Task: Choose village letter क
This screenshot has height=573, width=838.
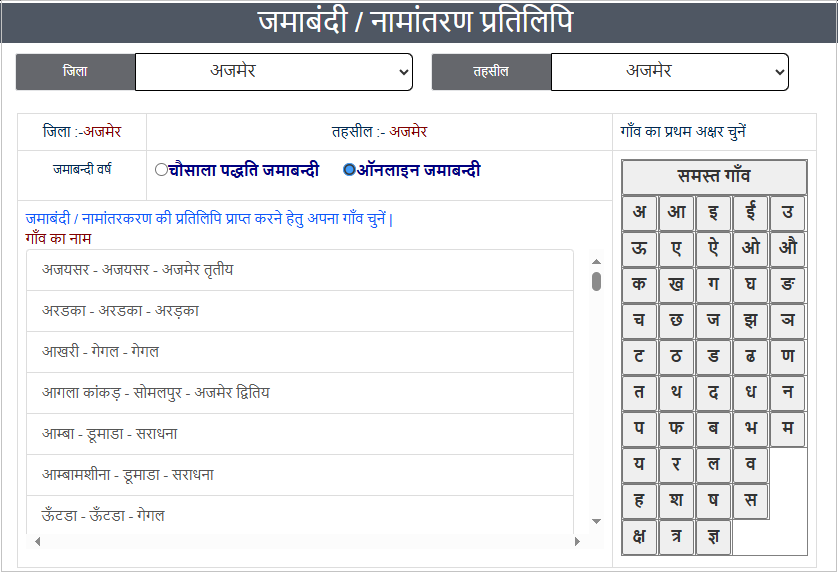Action: point(639,285)
